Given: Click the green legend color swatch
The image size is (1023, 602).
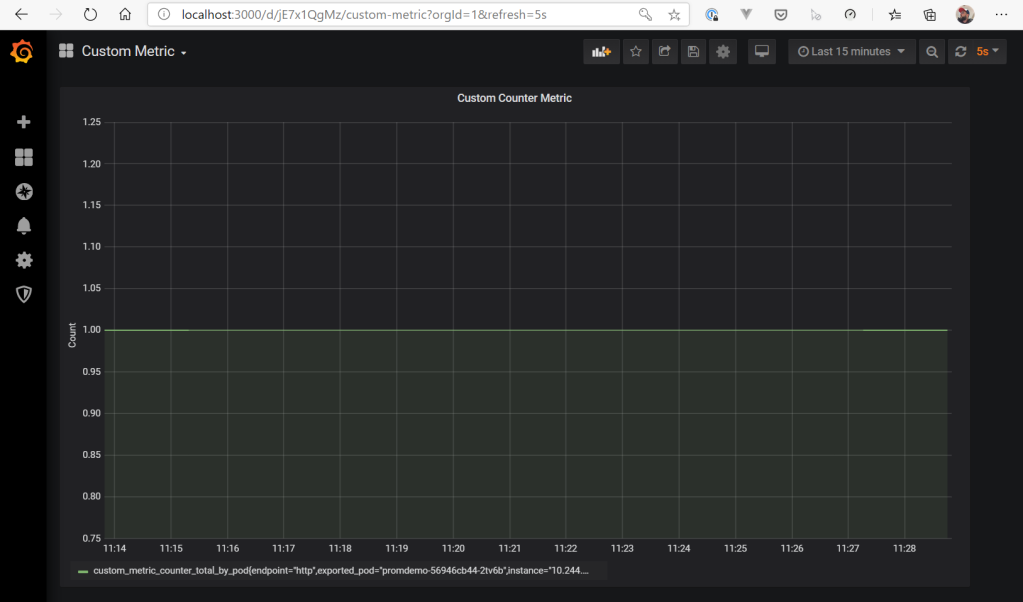Looking at the screenshot, I should click(x=83, y=572).
